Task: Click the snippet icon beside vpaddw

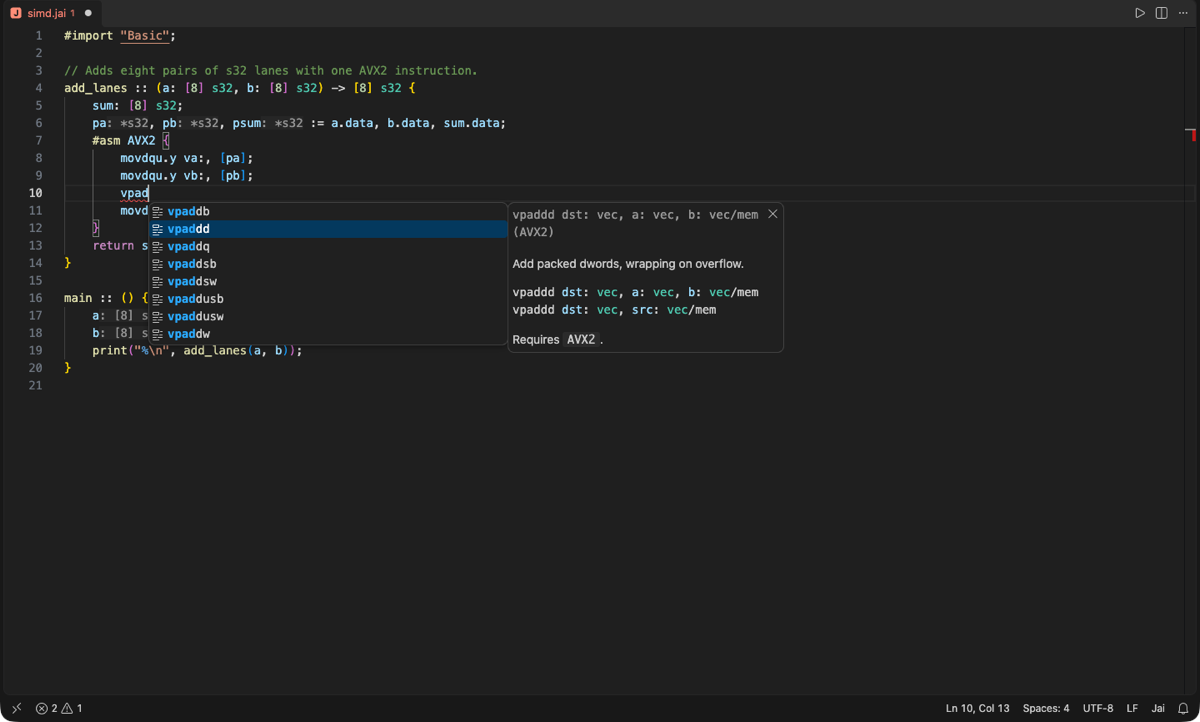Action: (158, 334)
